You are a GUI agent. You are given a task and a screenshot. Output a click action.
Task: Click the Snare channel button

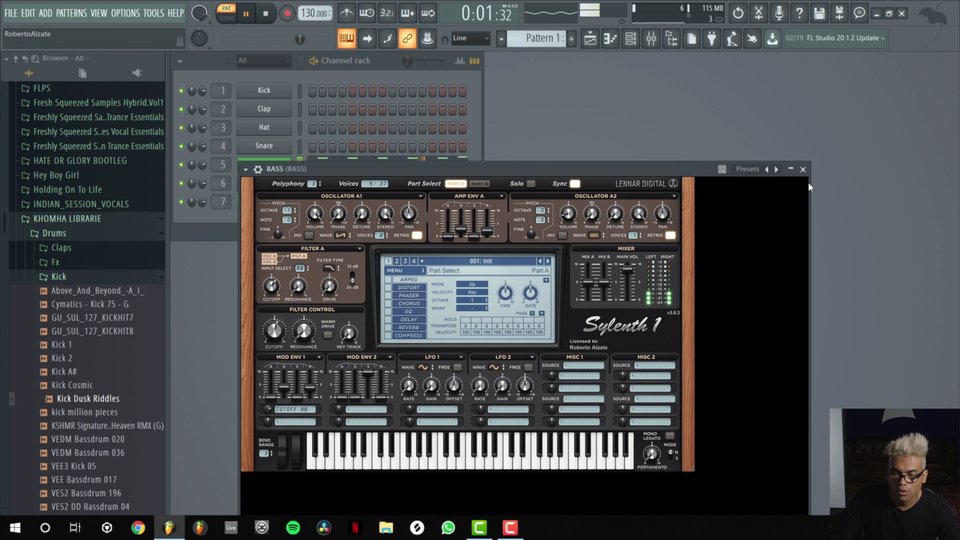click(264, 146)
